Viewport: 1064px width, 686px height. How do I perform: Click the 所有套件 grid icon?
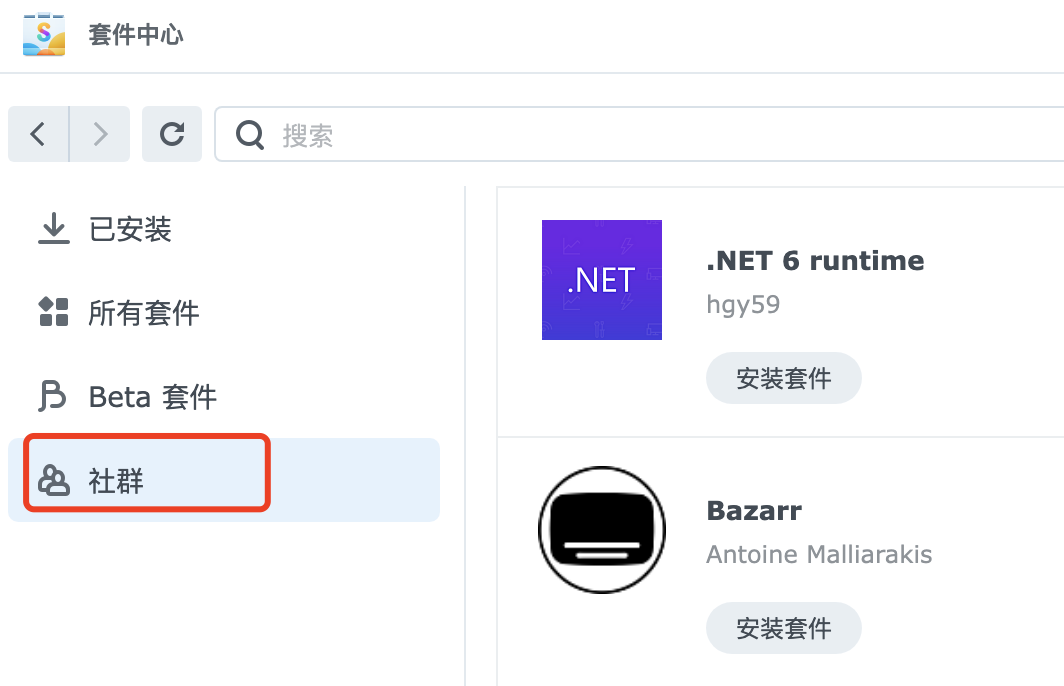53,312
